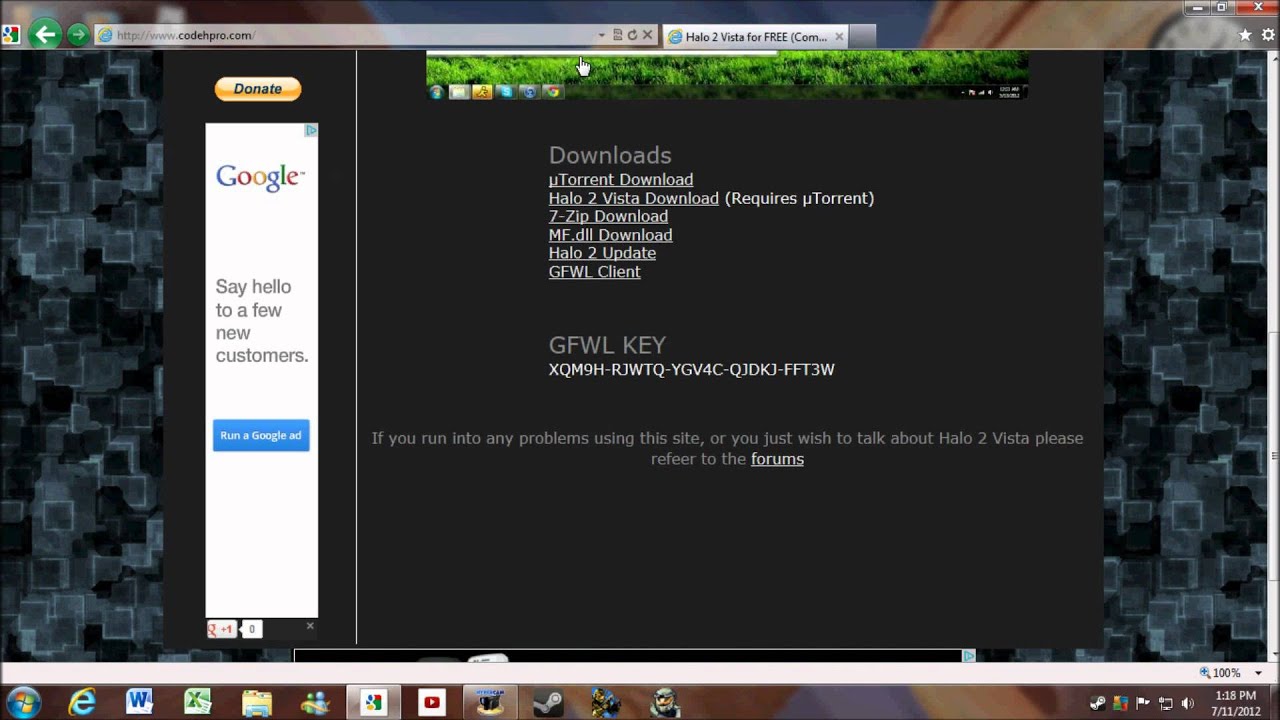Viewport: 1280px width, 720px height.
Task: Open the µTorrent Download link
Action: point(620,180)
